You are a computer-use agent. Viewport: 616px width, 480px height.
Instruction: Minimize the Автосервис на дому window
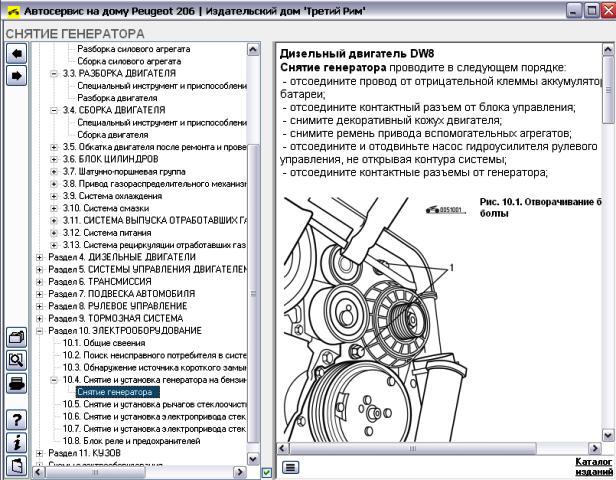[x=574, y=11]
